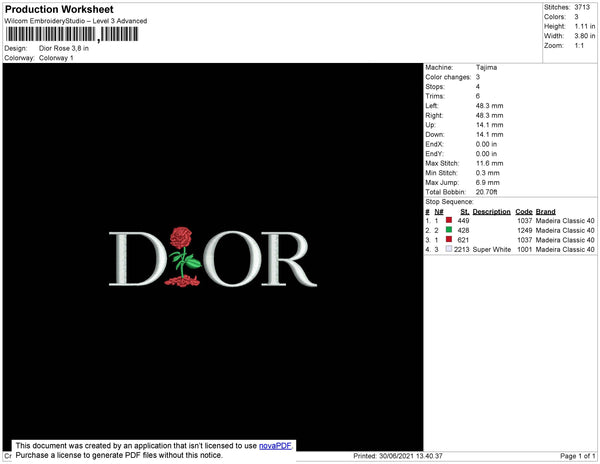Click the Design name Dior Rose text
Screen dimensions: 600x464
[64, 48]
